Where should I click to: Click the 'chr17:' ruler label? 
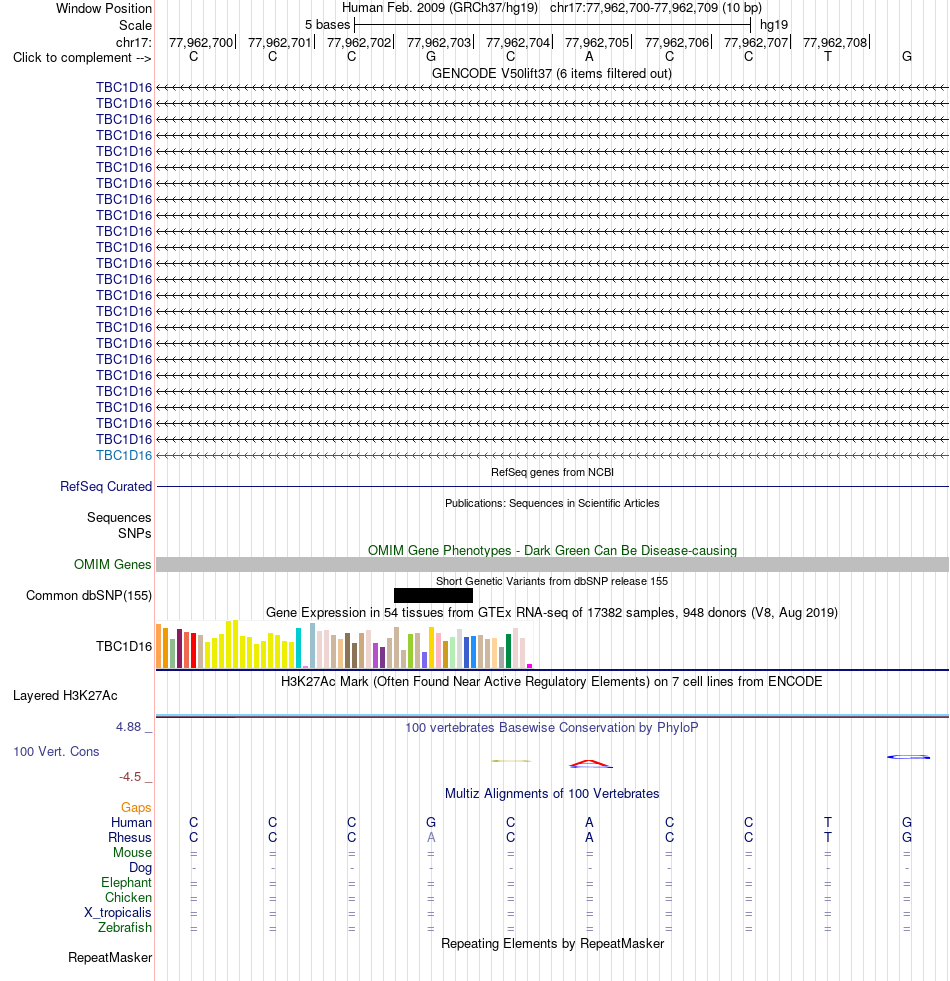point(133,42)
